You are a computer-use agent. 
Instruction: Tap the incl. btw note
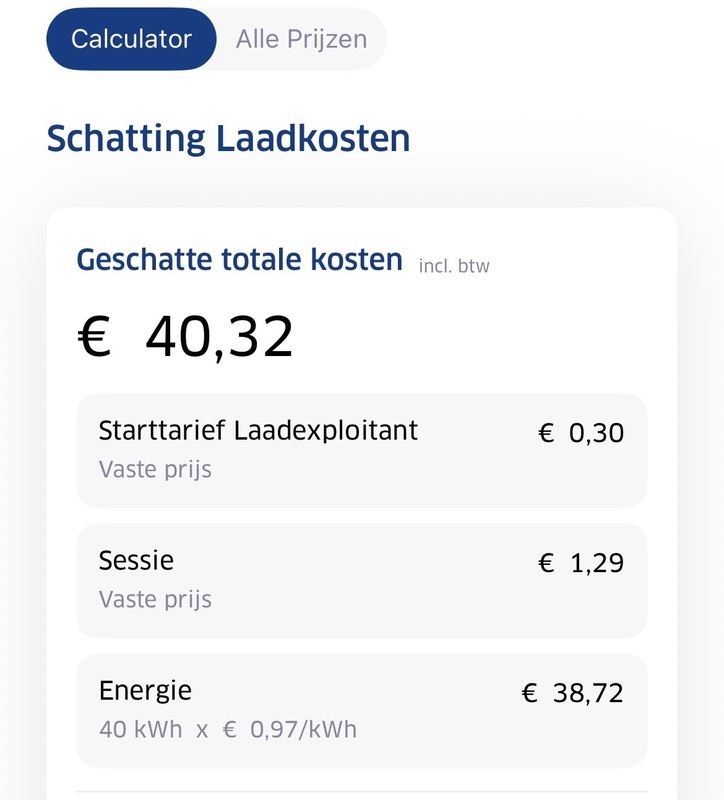coord(454,266)
